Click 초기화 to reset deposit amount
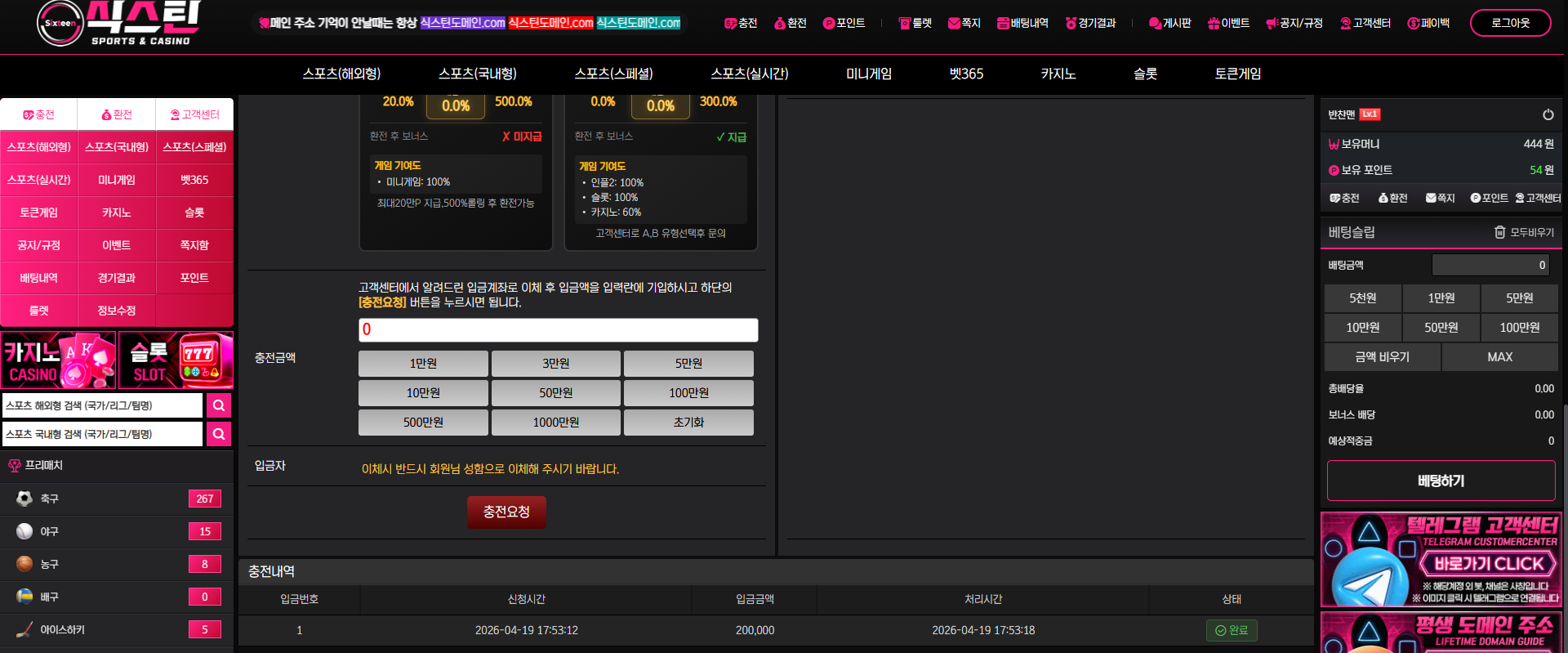Viewport: 1568px width, 653px height. click(x=688, y=423)
